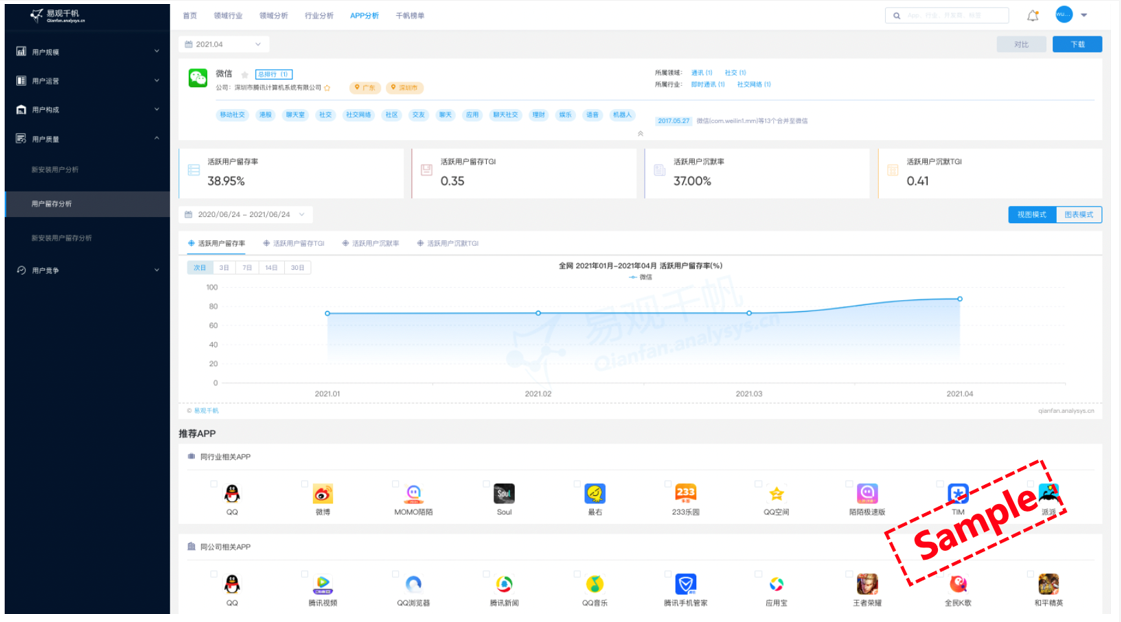The image size is (1121, 622).
Task: Select the 活跃用户沉默率 chart tab
Action: [x=371, y=243]
